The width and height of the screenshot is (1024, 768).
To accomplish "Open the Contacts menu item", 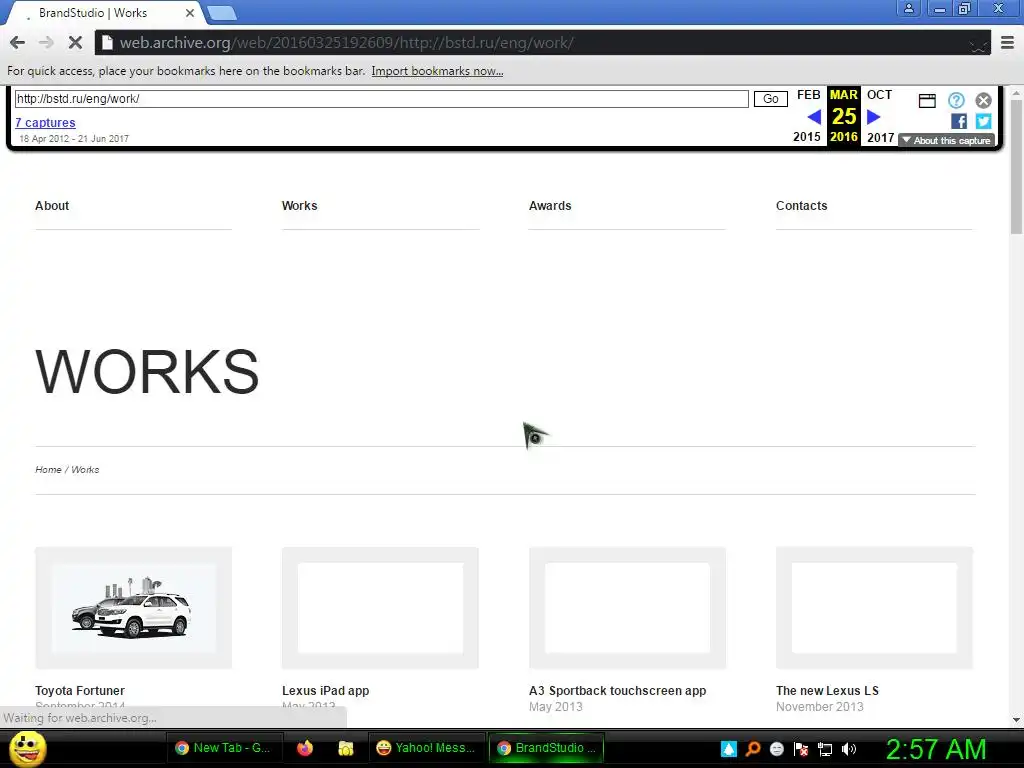I will pos(801,206).
